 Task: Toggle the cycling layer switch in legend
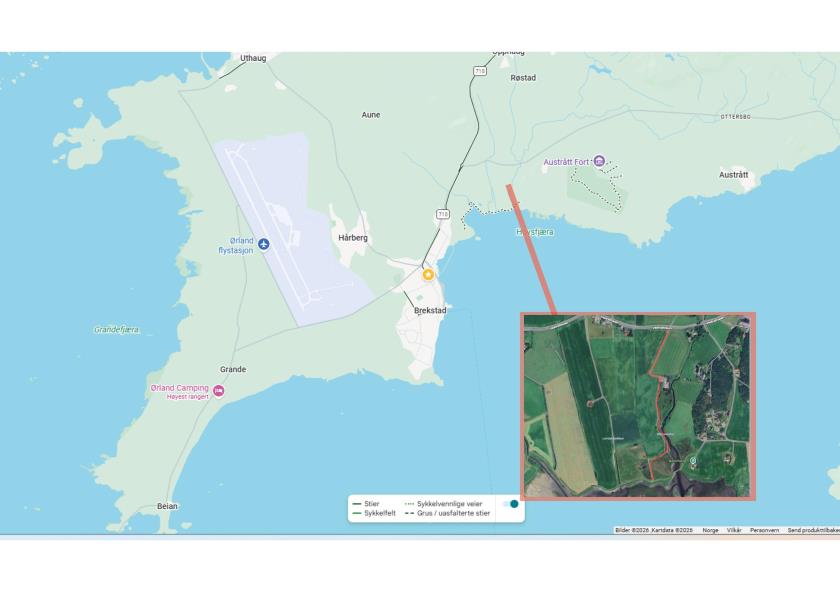pyautogui.click(x=511, y=504)
